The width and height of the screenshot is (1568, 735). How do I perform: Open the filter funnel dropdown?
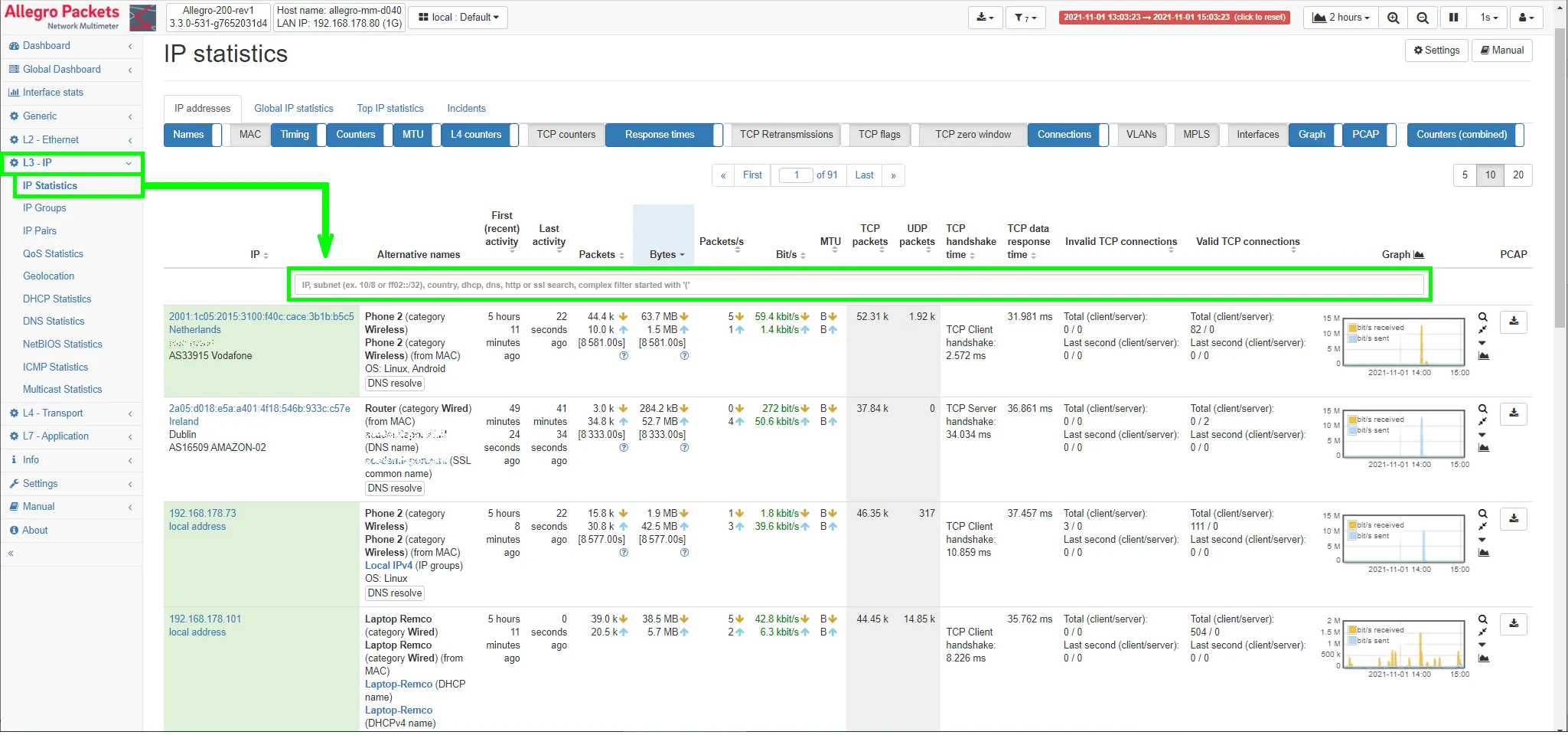click(x=1025, y=18)
